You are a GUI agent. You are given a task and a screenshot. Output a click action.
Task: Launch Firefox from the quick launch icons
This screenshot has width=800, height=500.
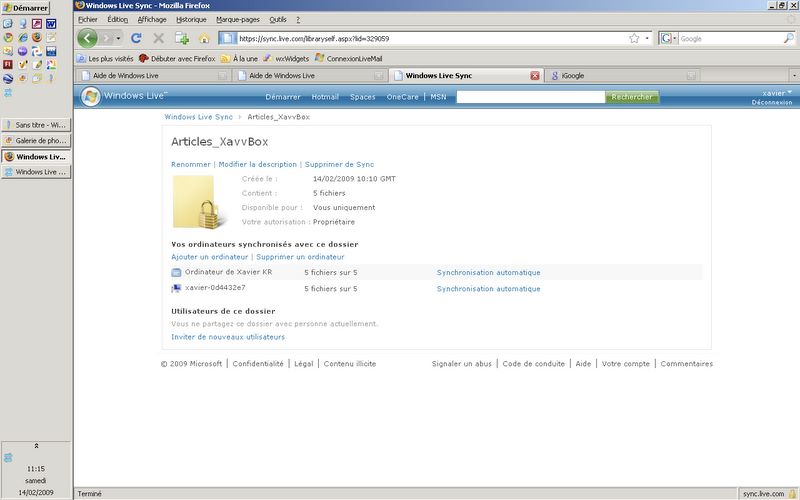click(37, 37)
